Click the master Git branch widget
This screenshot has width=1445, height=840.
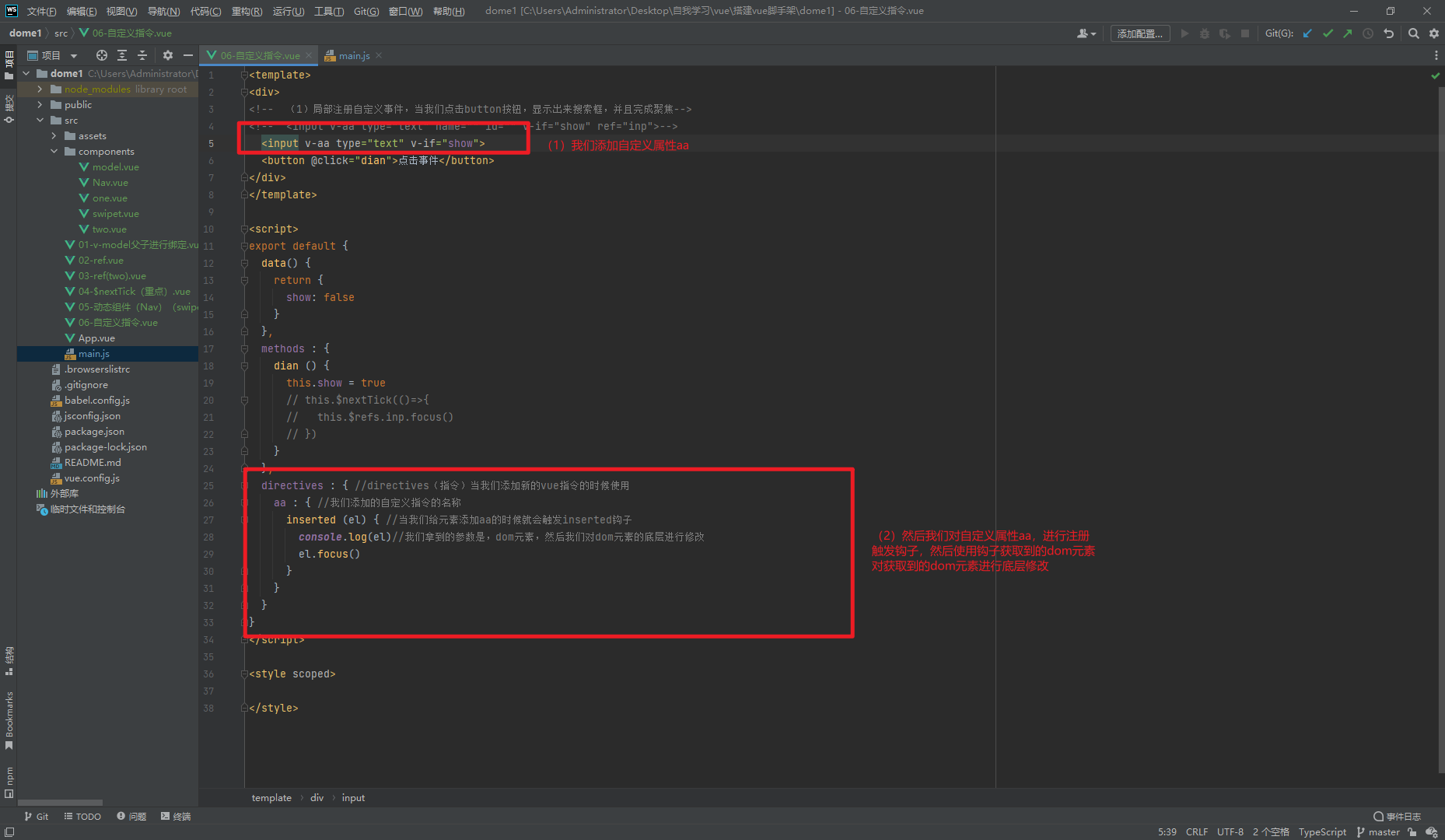1378,831
